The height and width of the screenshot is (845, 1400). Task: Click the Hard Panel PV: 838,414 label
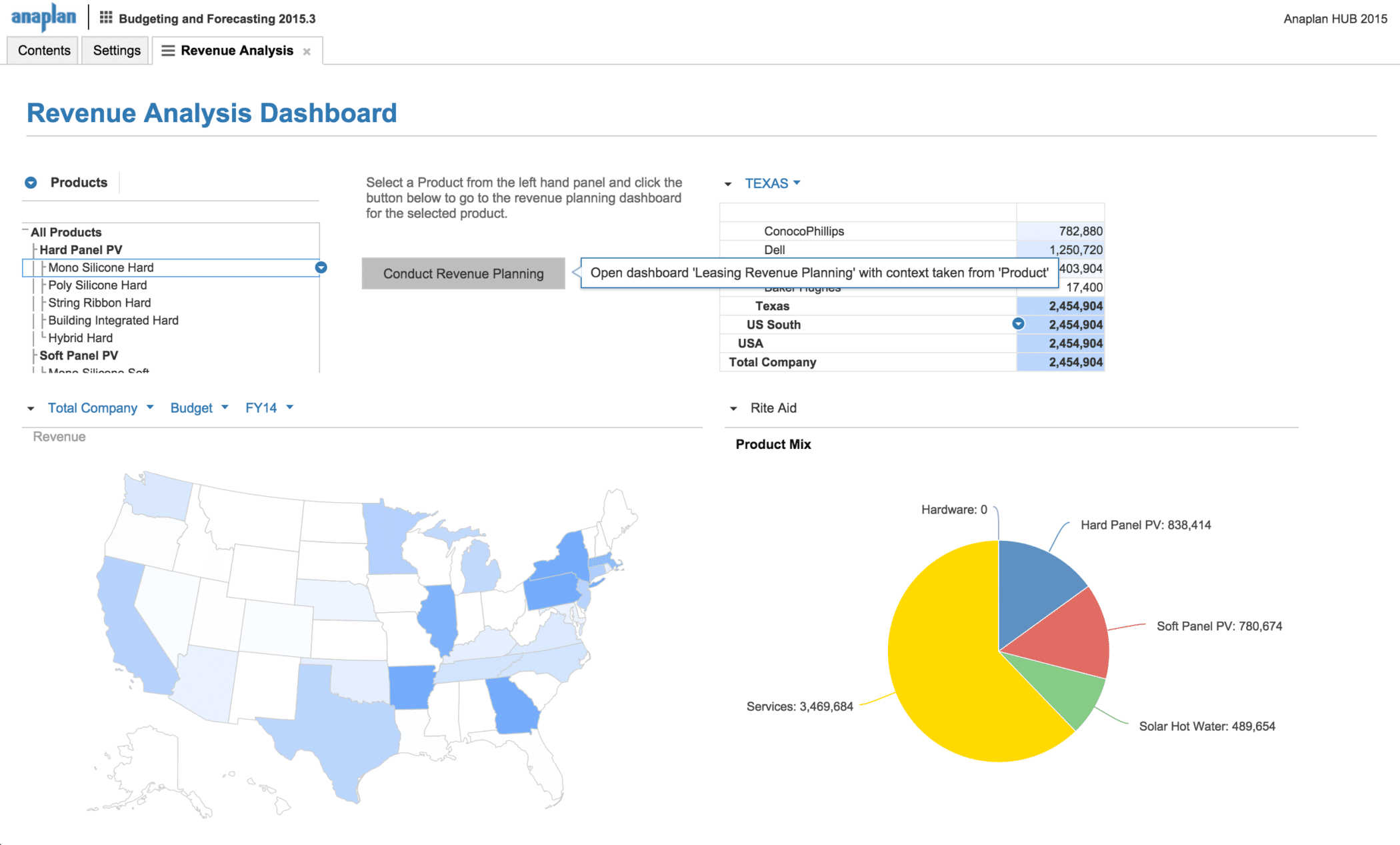pyautogui.click(x=1145, y=525)
